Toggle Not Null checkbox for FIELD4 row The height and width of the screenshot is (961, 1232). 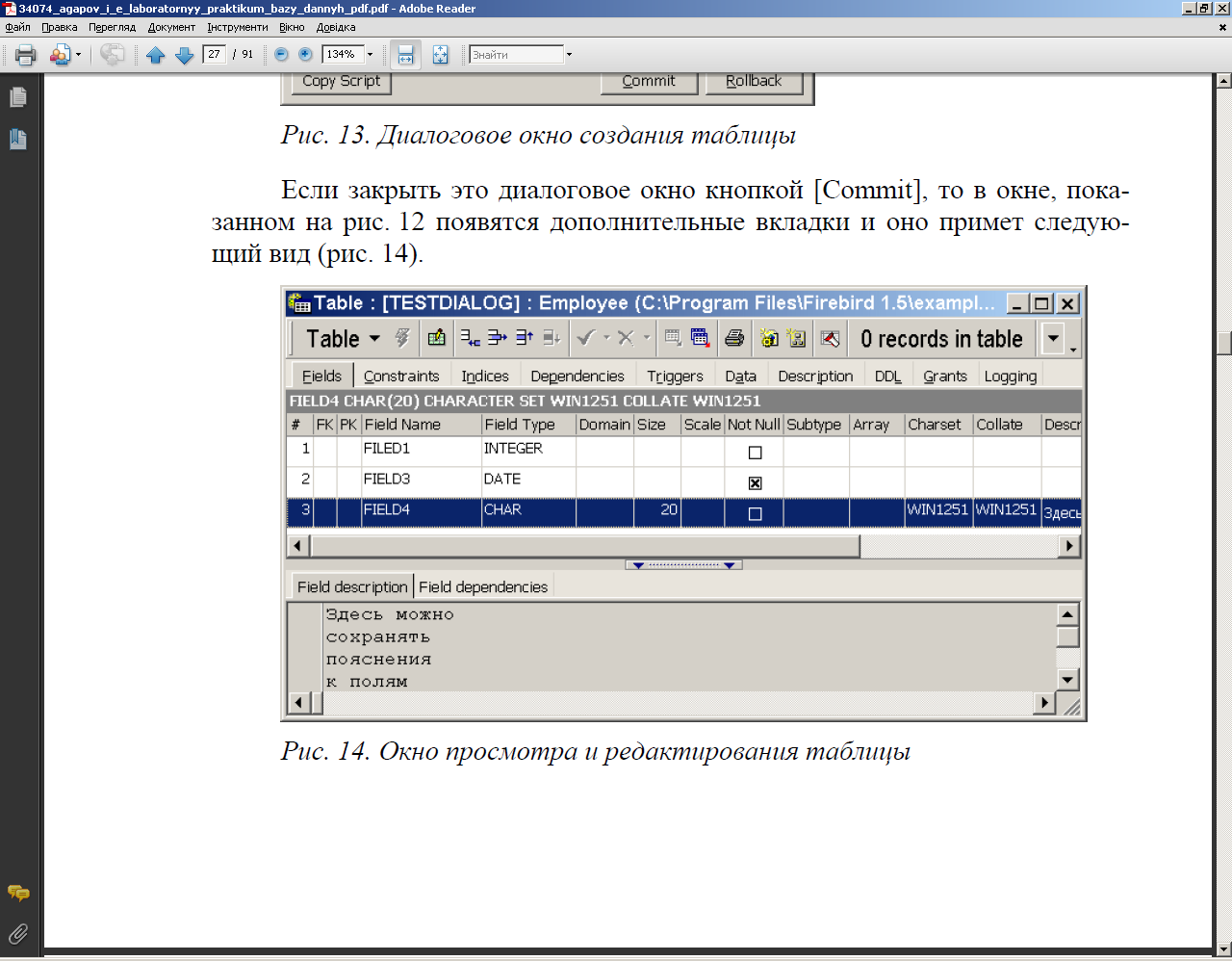click(756, 514)
